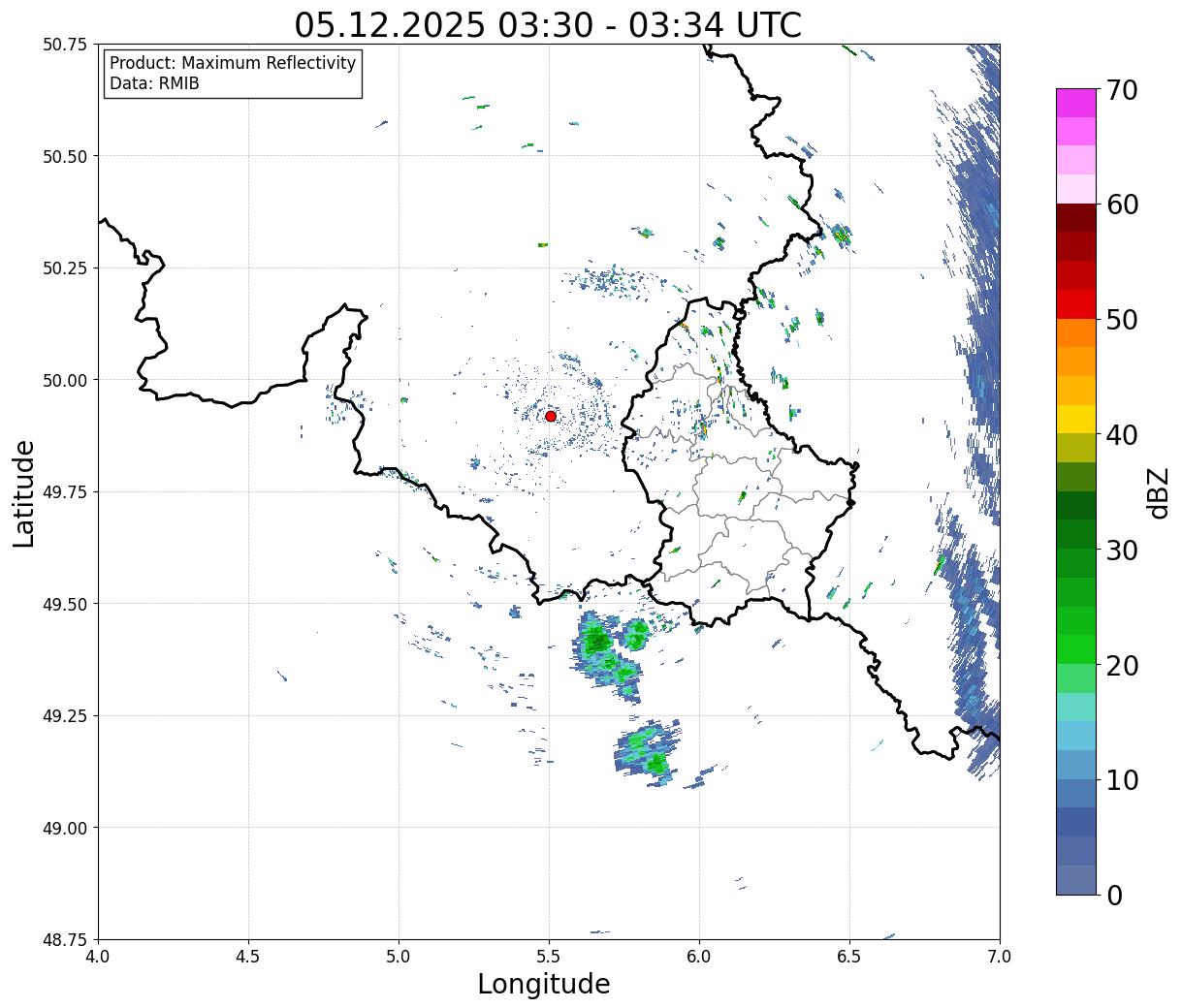Click the latitude tick label 49.50
Image resolution: width=1182 pixels, height=1008 pixels.
tap(65, 604)
